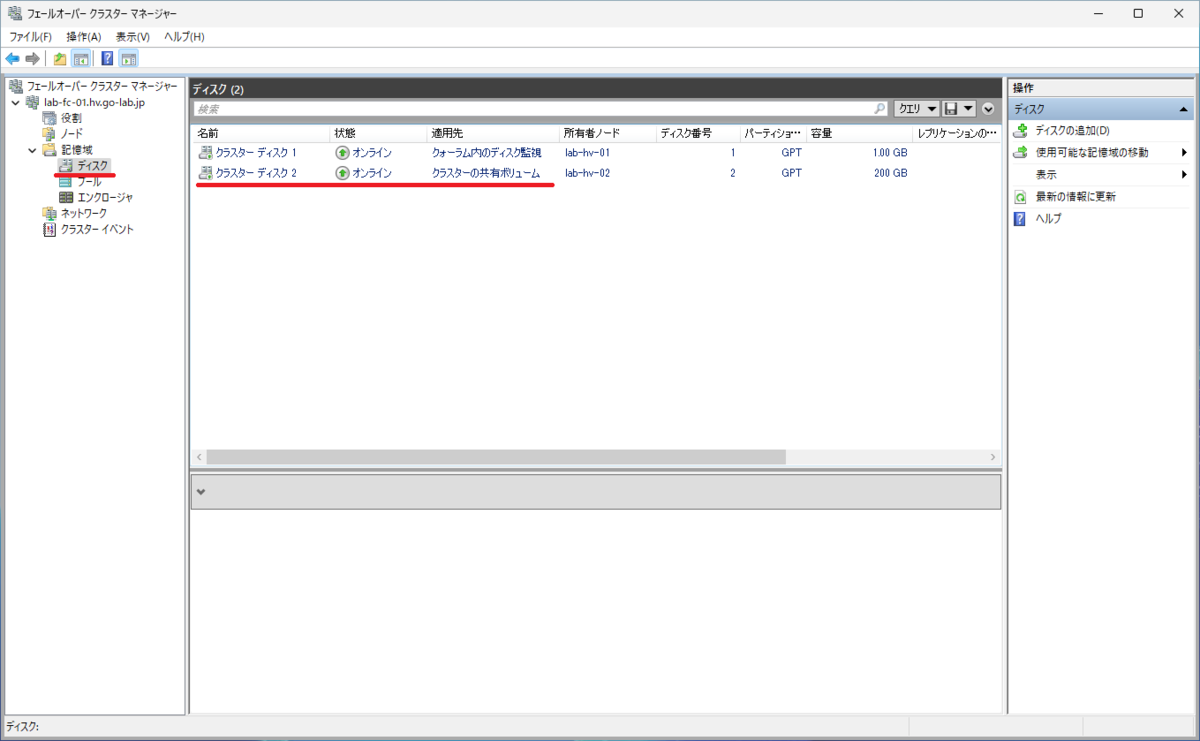The image size is (1200, 741).
Task: Click the パーティショ… column header
Action: click(x=773, y=133)
